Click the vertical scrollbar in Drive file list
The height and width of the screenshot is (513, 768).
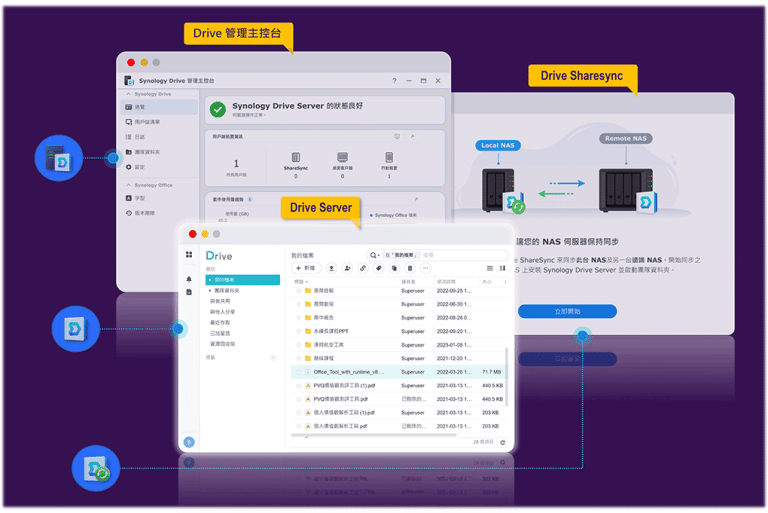(x=506, y=377)
